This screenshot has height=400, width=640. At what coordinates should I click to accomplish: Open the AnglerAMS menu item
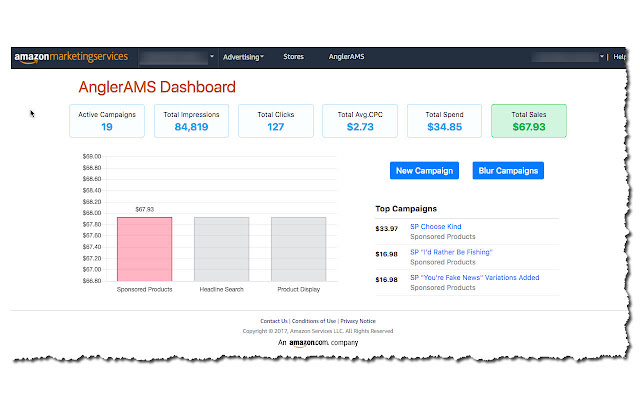[x=347, y=57]
